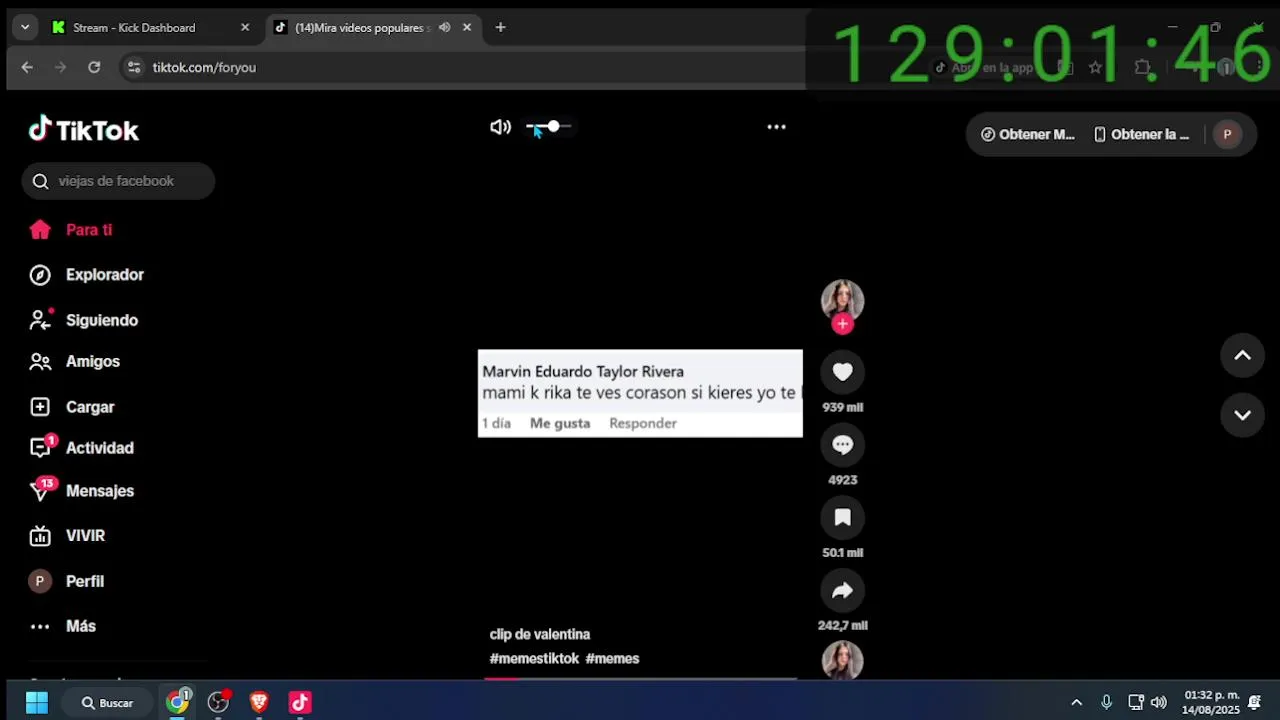
Task: Click Me gusta under the comment
Action: pos(560,423)
